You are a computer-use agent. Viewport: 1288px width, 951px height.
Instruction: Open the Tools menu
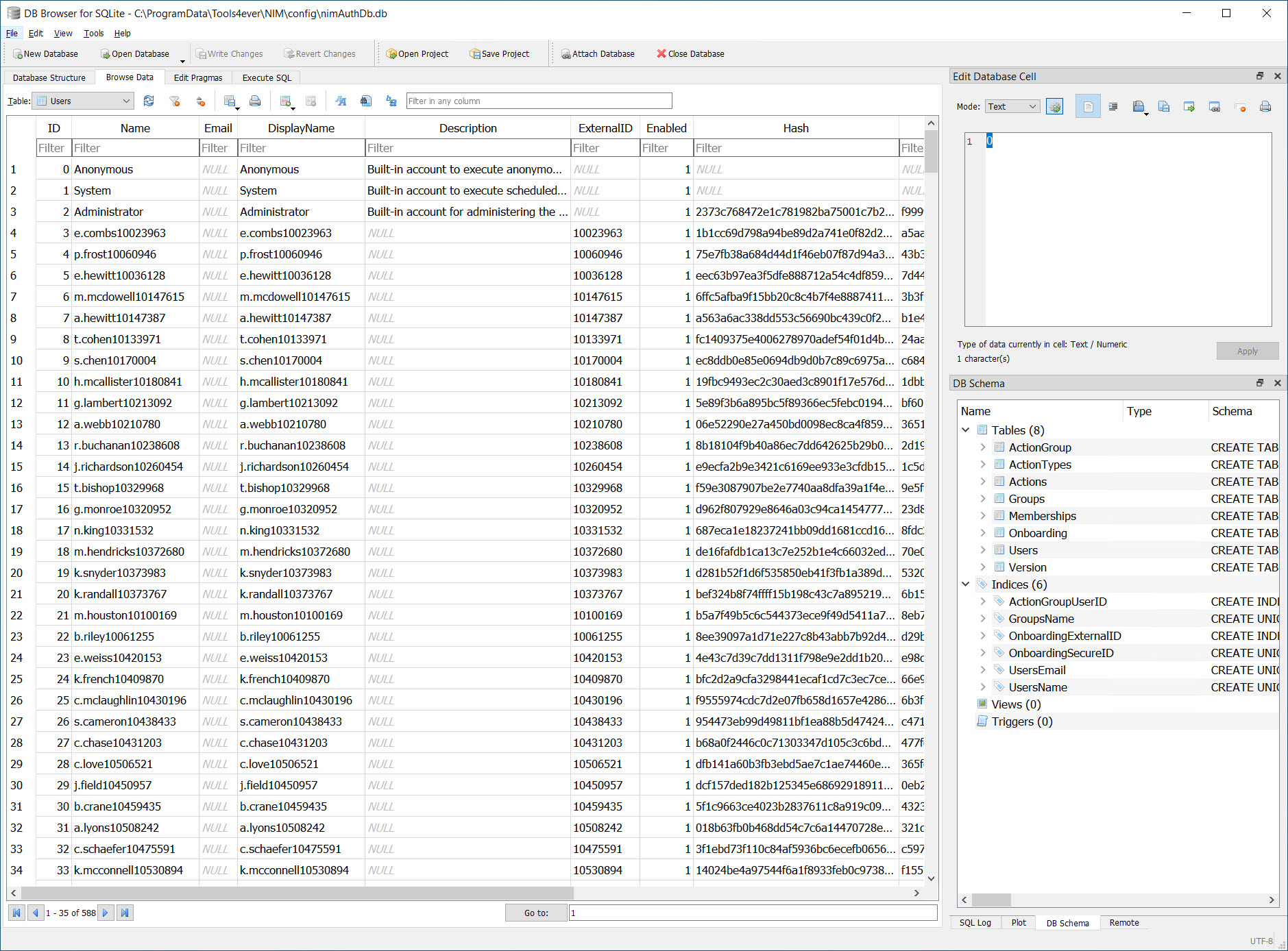93,34
